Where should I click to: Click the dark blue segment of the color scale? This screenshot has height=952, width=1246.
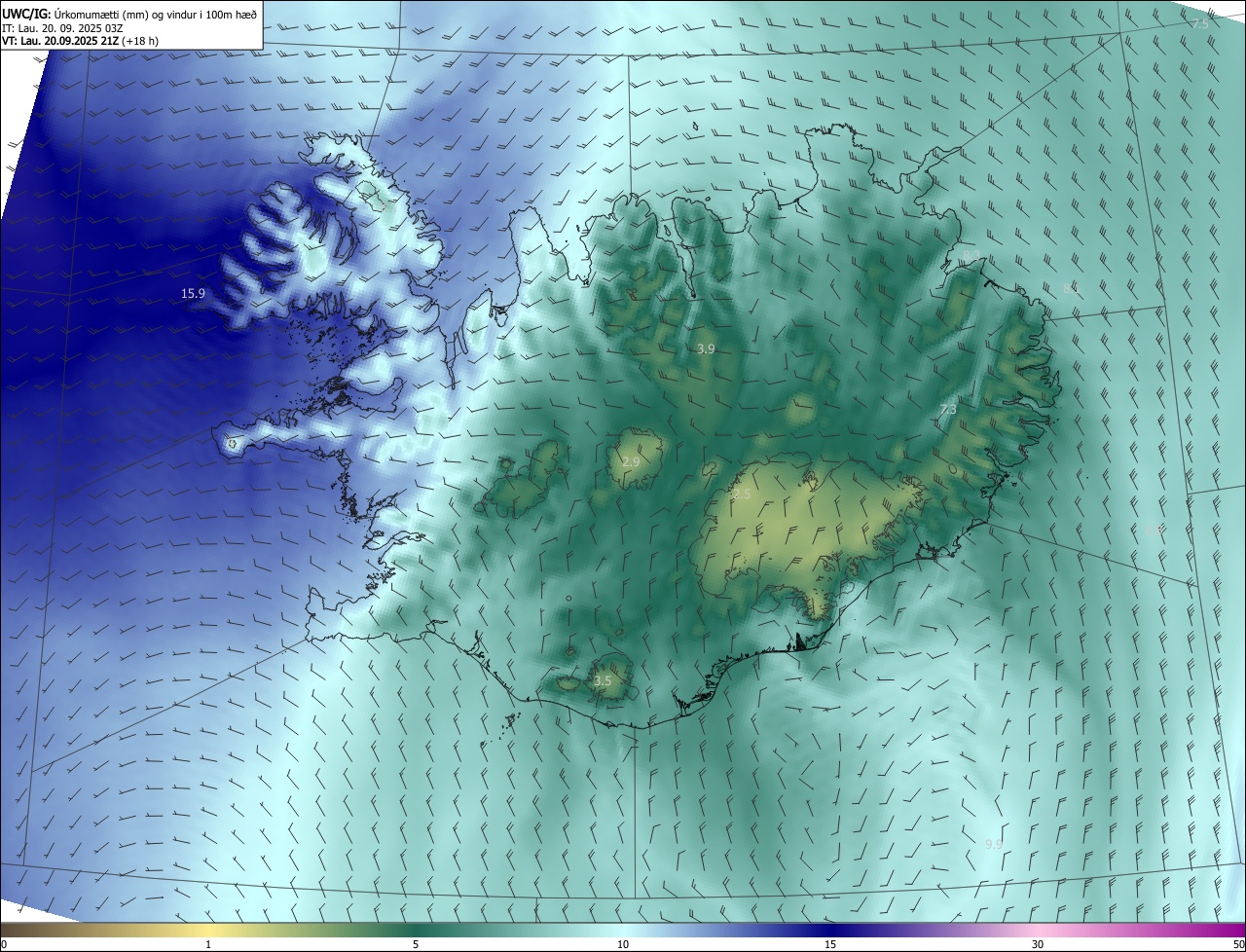pyautogui.click(x=830, y=930)
